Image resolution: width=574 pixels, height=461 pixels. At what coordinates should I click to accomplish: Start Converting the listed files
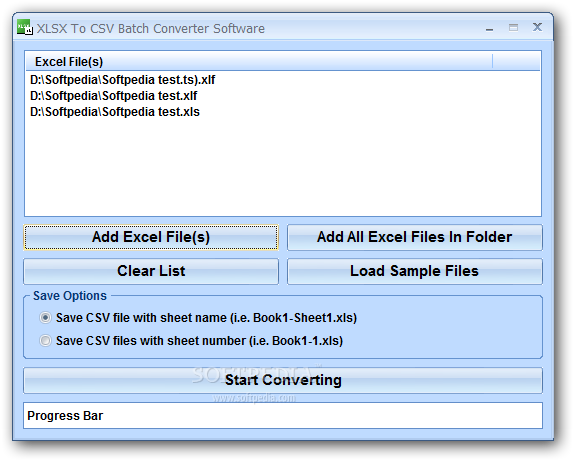point(283,380)
